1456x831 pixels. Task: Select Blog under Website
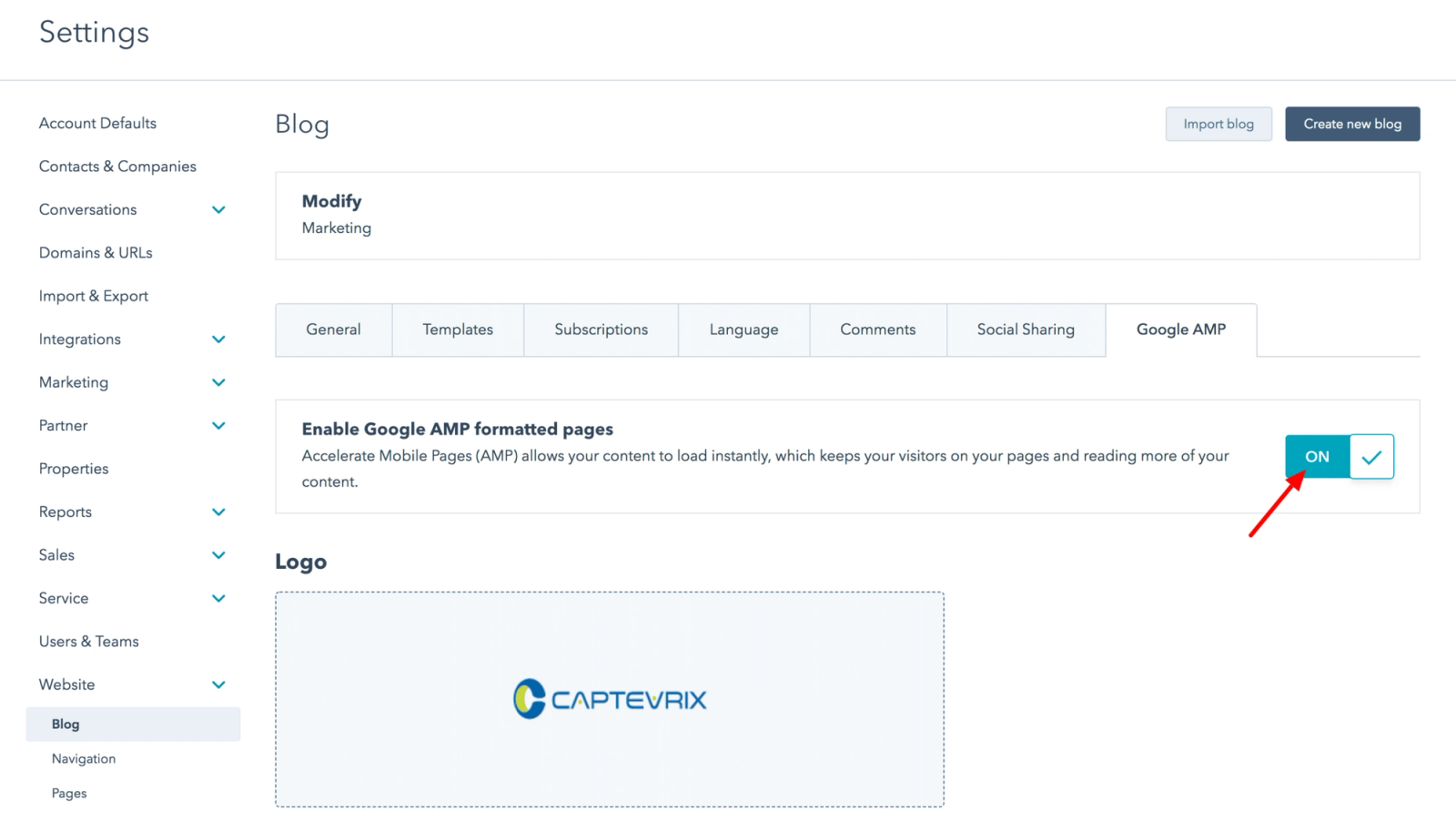click(x=133, y=725)
